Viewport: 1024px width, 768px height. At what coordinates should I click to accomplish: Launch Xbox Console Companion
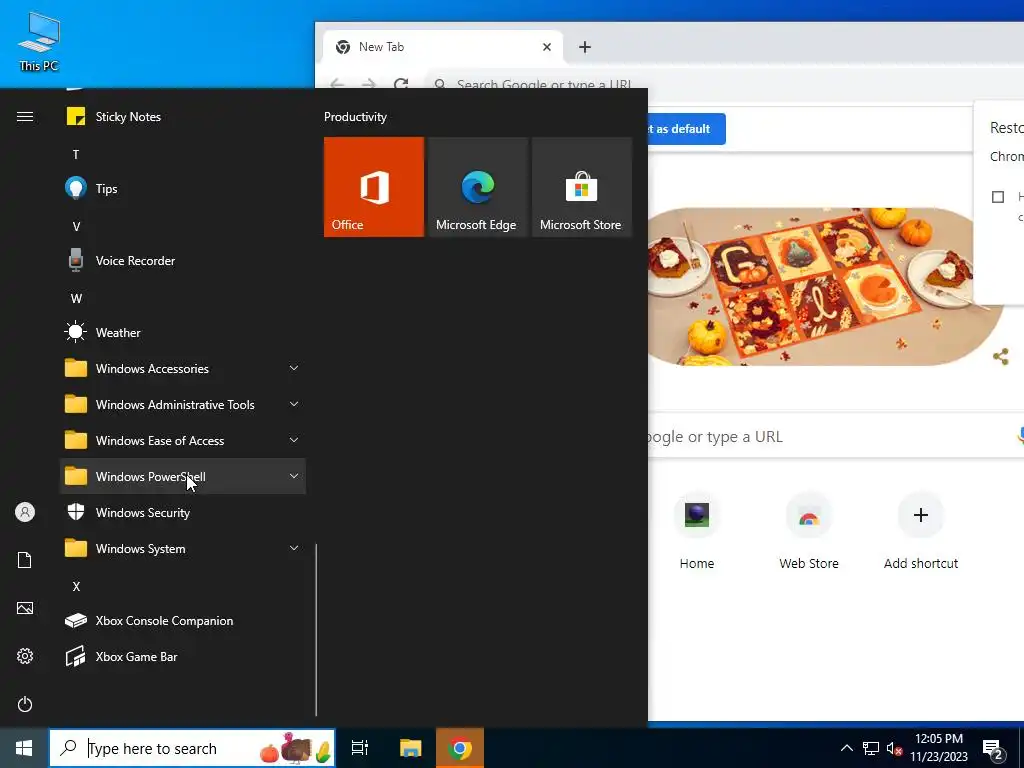pos(183,620)
